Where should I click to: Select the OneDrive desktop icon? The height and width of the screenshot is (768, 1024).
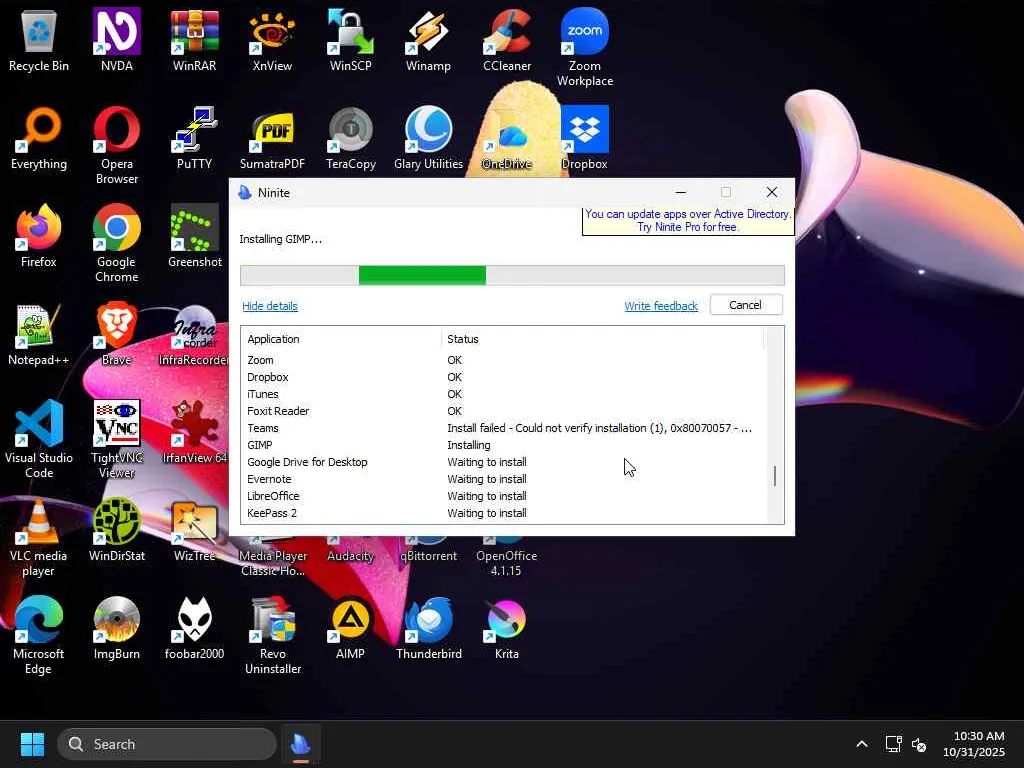click(x=507, y=138)
